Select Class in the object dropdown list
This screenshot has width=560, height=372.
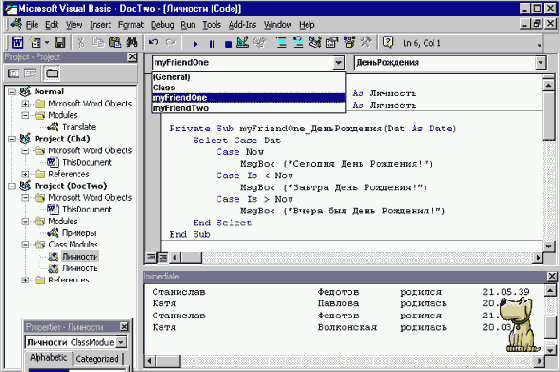249,87
